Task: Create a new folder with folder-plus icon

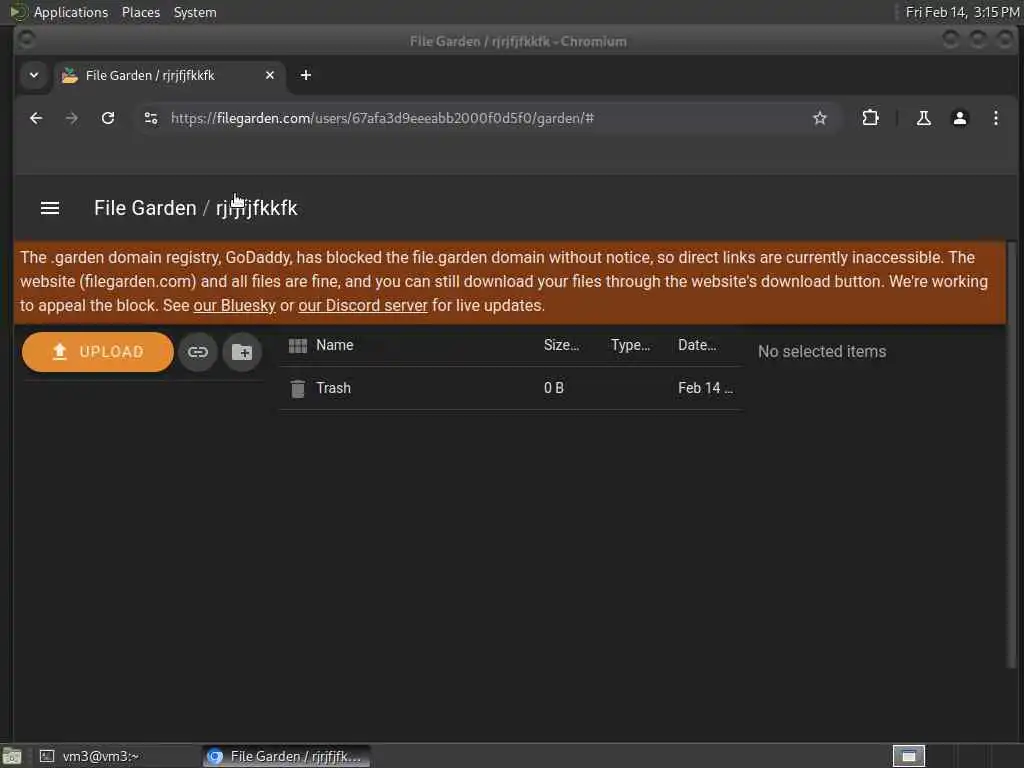Action: [x=242, y=352]
